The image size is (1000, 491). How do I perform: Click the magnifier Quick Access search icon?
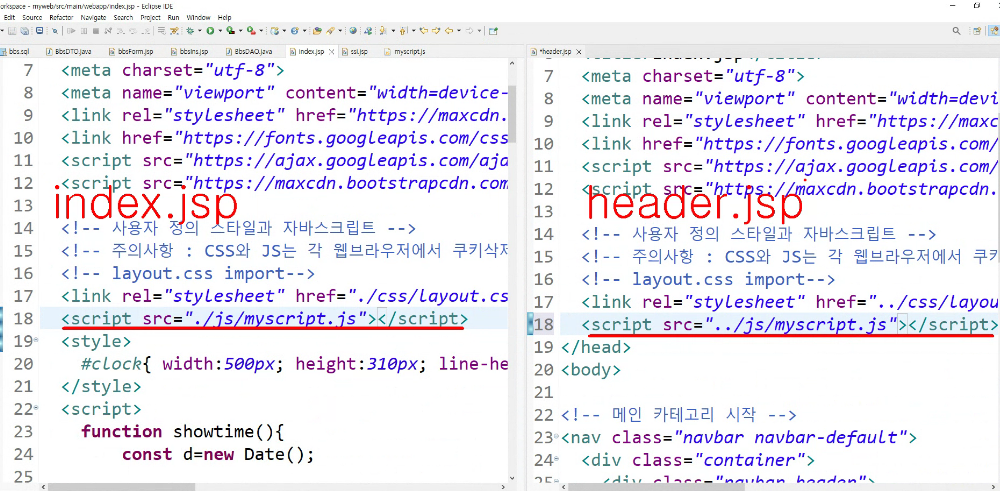[956, 31]
